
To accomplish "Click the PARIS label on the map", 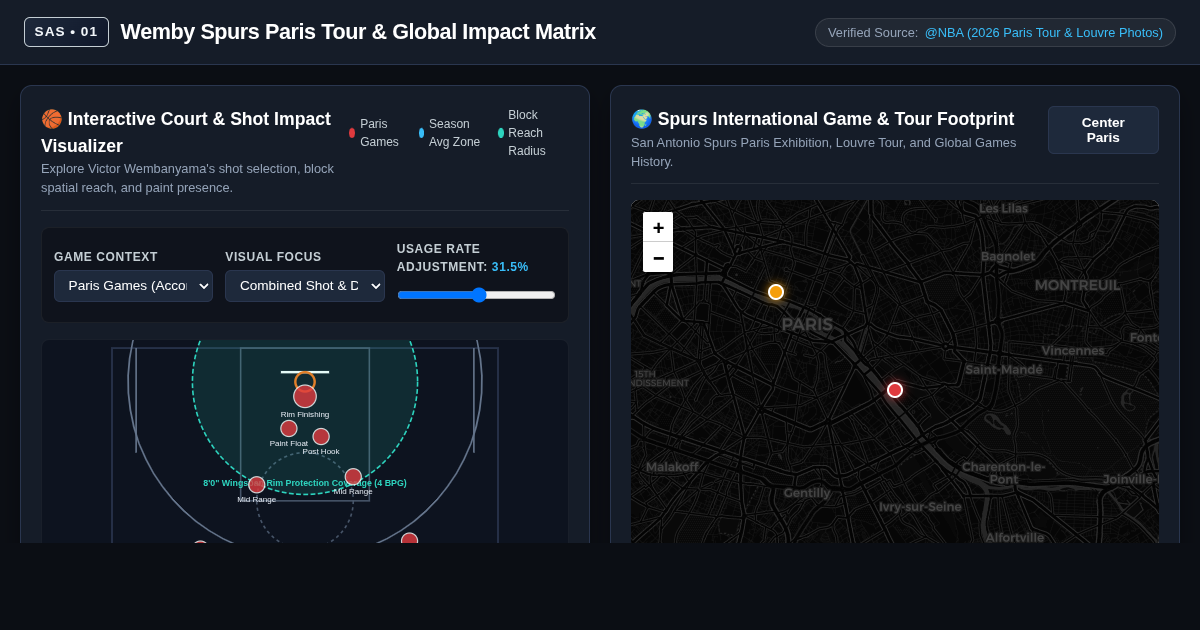I will pyautogui.click(x=807, y=325).
